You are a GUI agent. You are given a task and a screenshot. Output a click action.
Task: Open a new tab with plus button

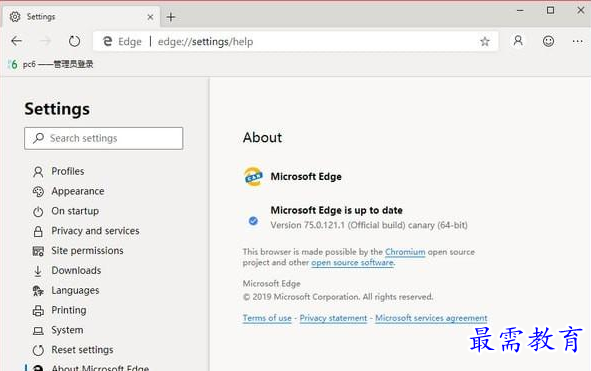pyautogui.click(x=171, y=17)
